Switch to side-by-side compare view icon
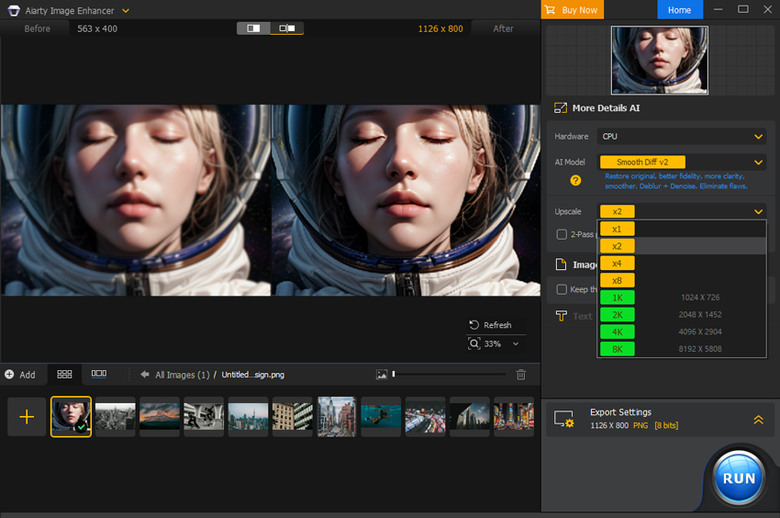 click(287, 28)
